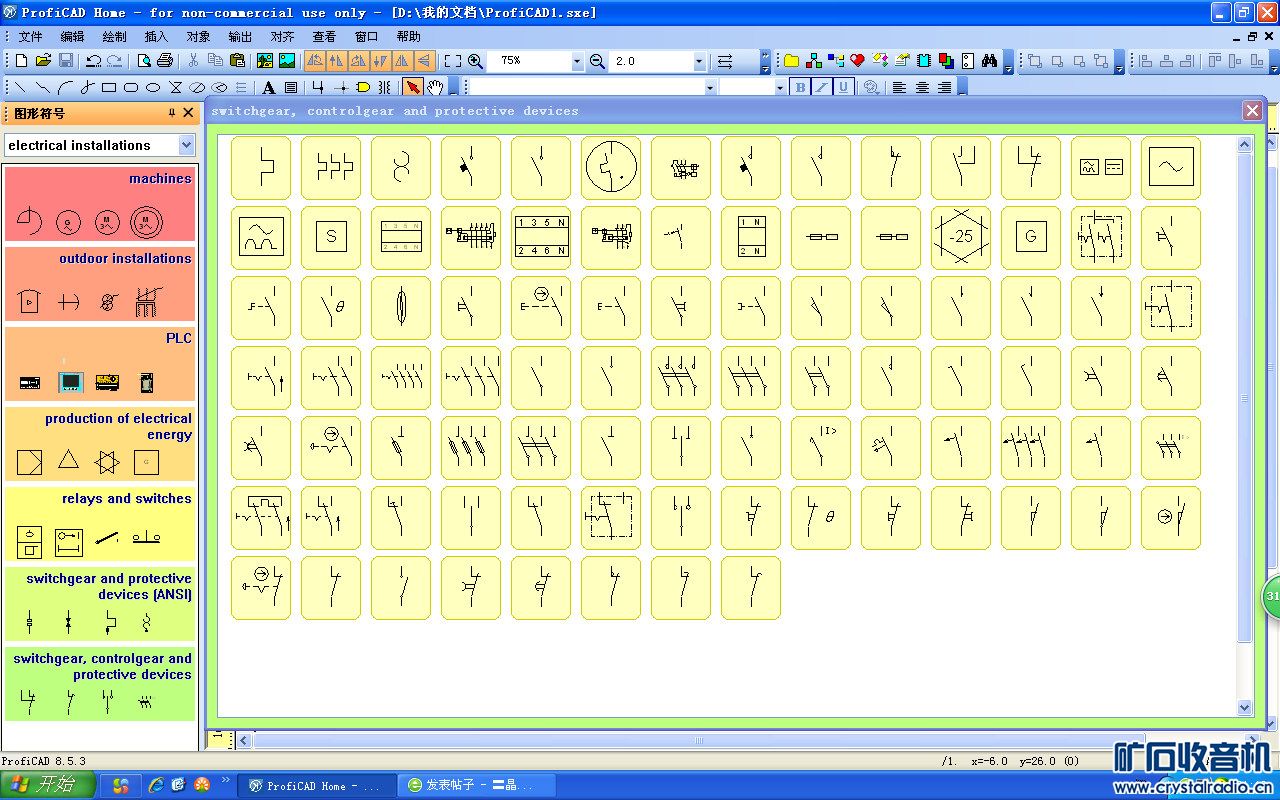The width and height of the screenshot is (1280, 800).
Task: Open the 绘制 (Draw) menu
Action: click(114, 37)
